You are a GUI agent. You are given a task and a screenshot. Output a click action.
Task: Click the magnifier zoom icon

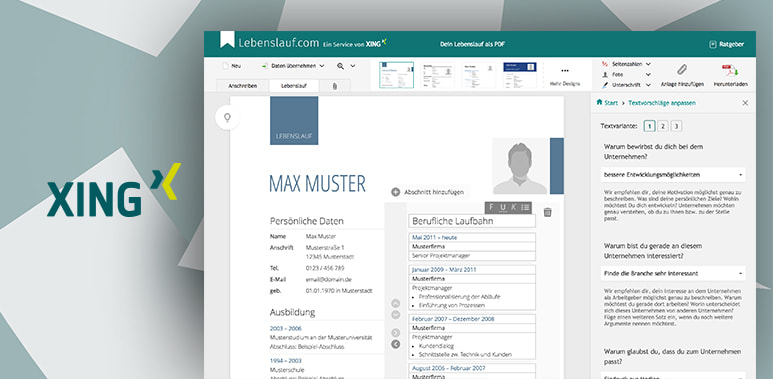pyautogui.click(x=341, y=66)
